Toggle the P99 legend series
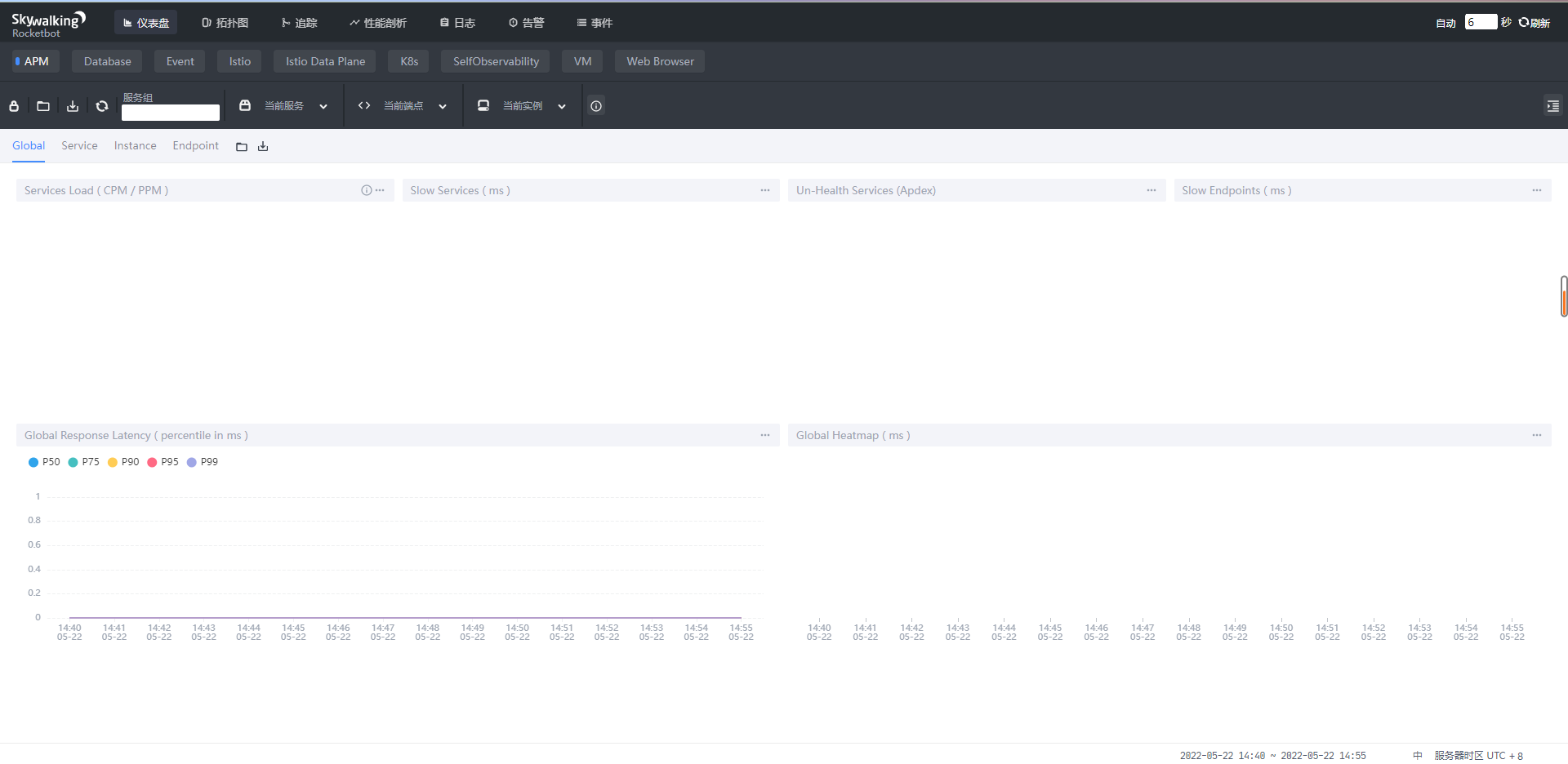Image resolution: width=1568 pixels, height=764 pixels. [203, 462]
